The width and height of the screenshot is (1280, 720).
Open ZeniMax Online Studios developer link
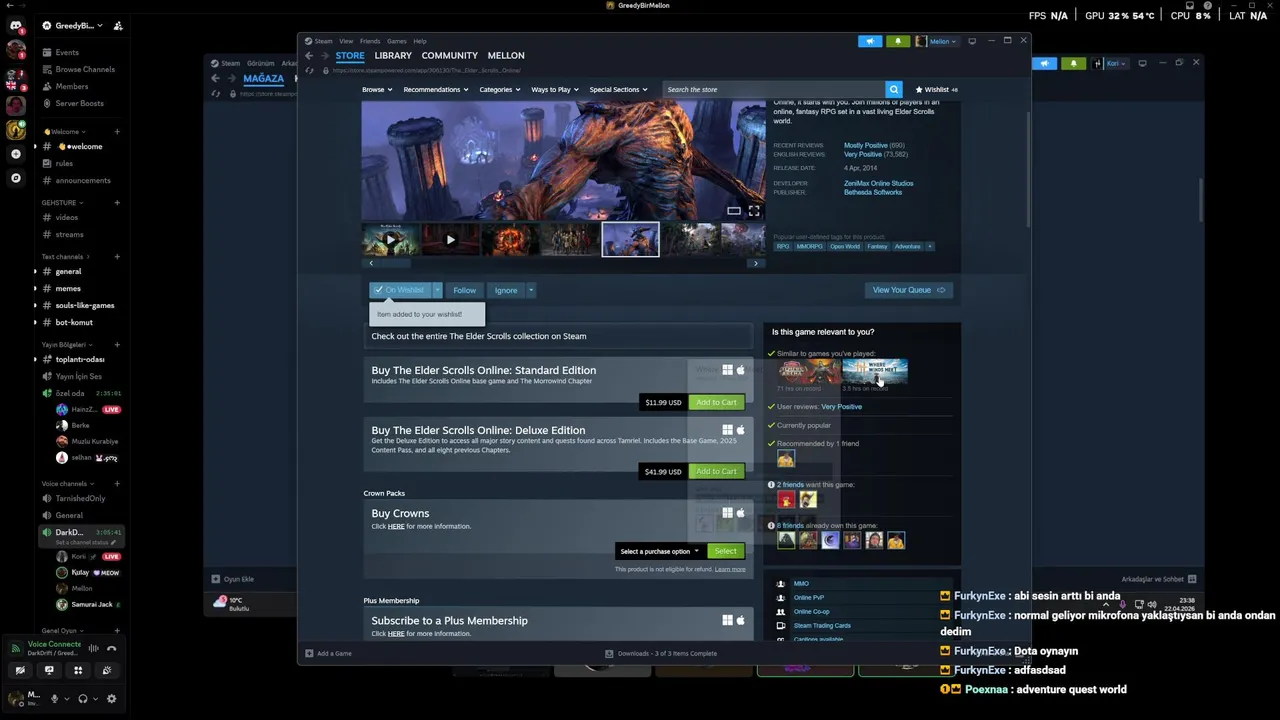[x=878, y=183]
